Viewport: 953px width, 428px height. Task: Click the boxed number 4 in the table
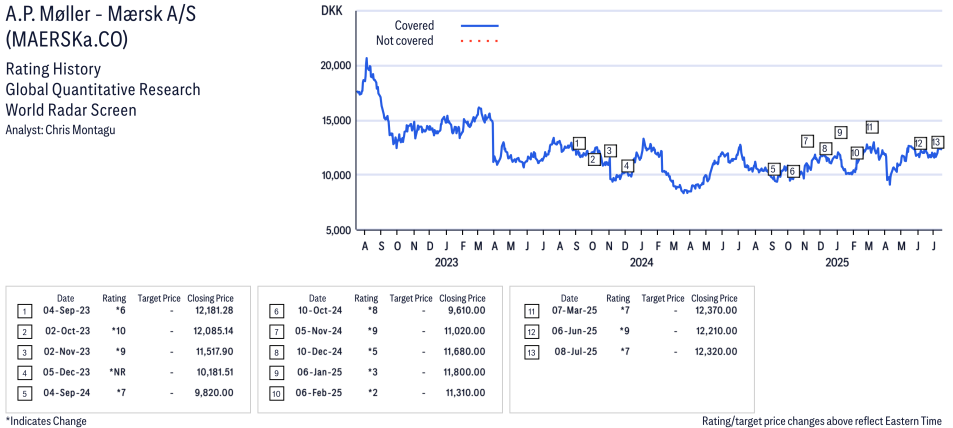[24, 373]
